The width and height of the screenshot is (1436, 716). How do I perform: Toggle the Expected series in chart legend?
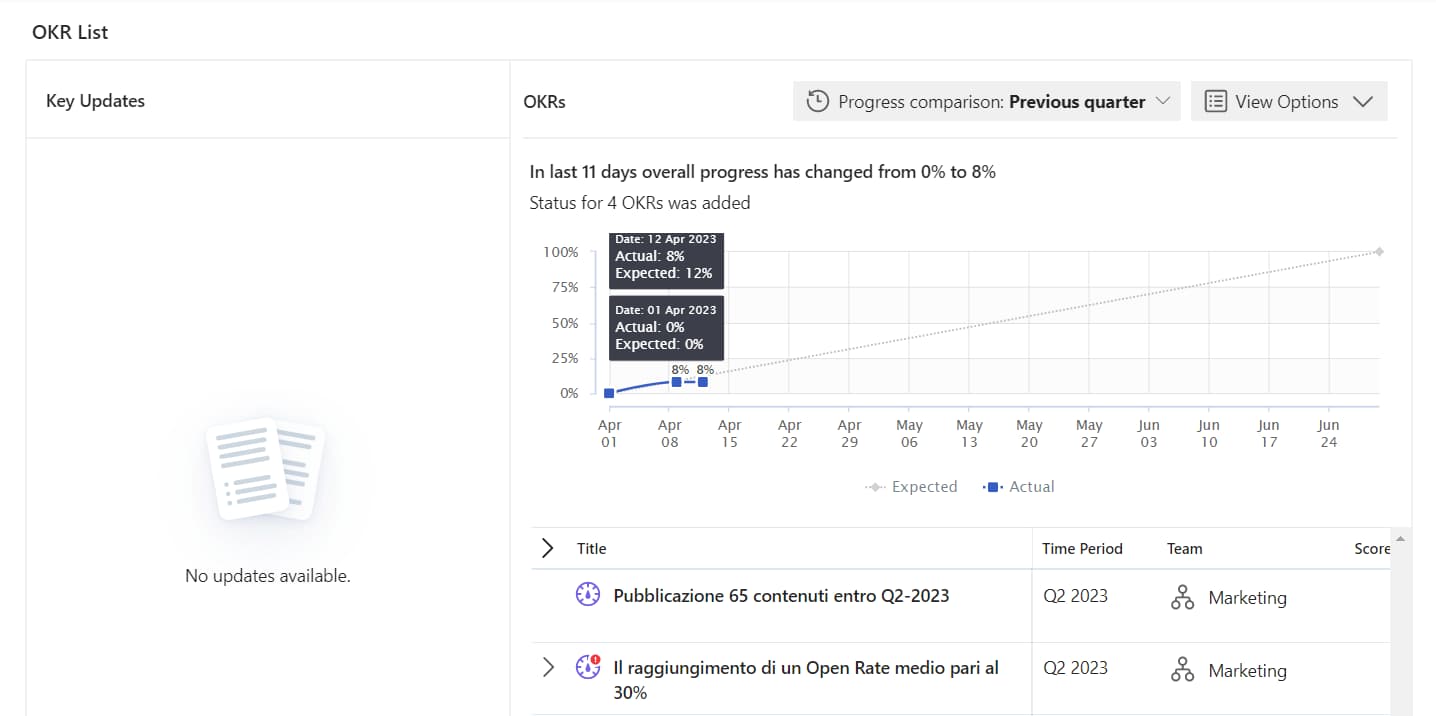point(912,487)
